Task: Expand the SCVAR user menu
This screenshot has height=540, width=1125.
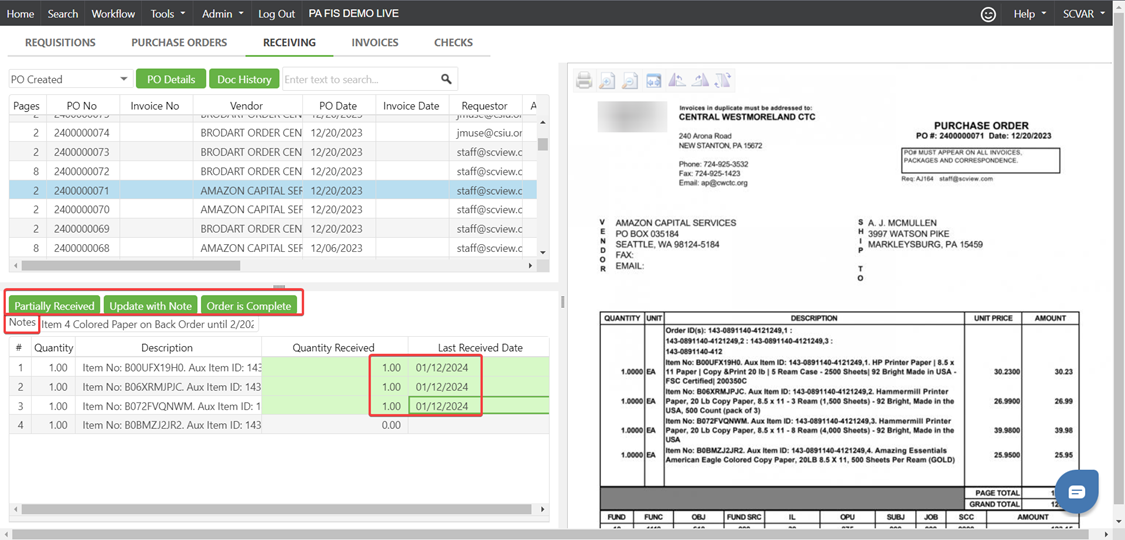Action: [1084, 14]
